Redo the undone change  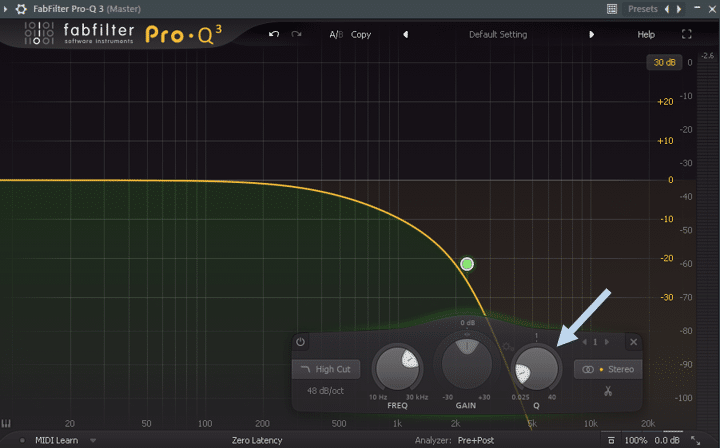(296, 34)
